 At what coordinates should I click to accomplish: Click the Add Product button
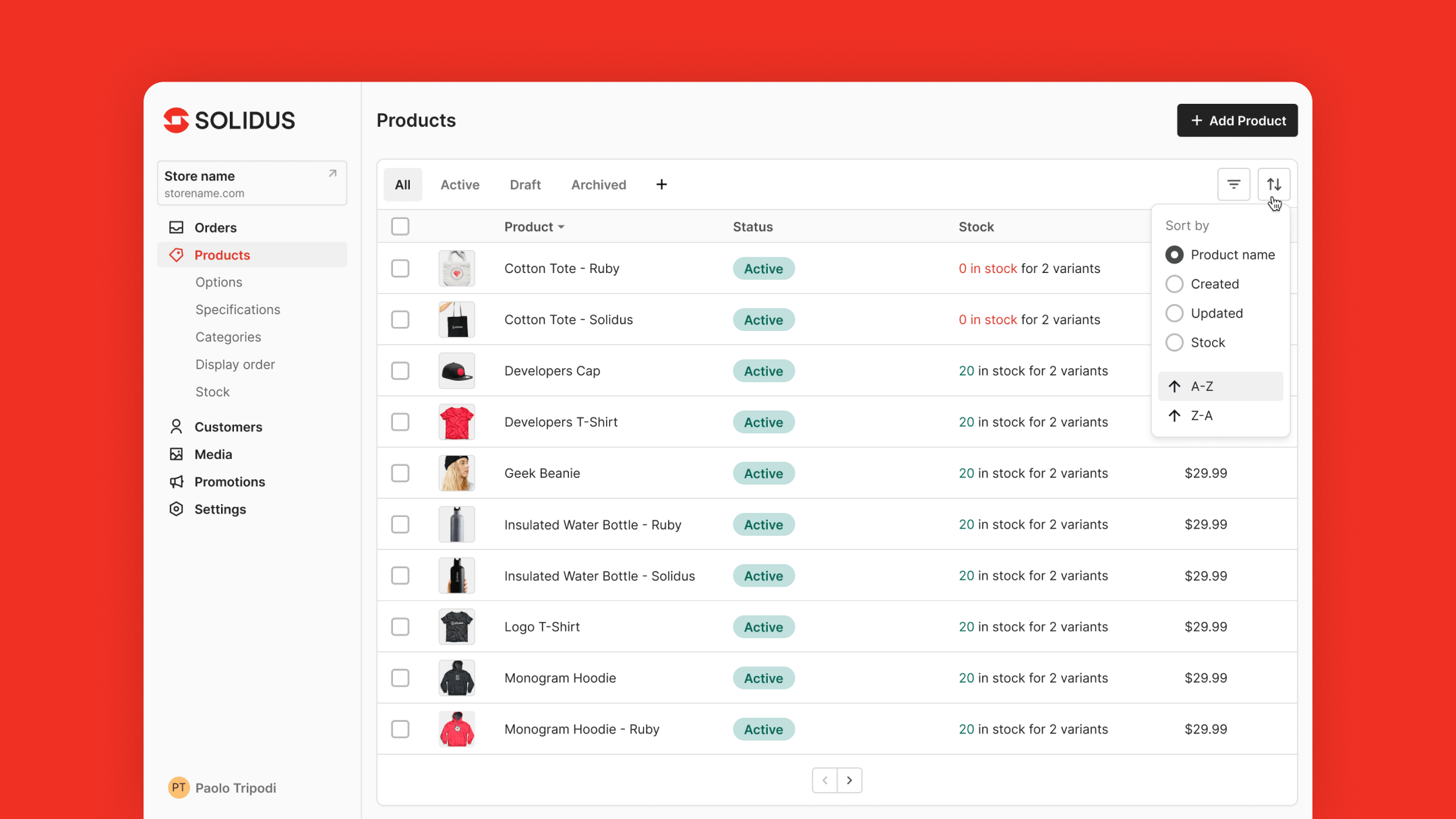click(1237, 120)
